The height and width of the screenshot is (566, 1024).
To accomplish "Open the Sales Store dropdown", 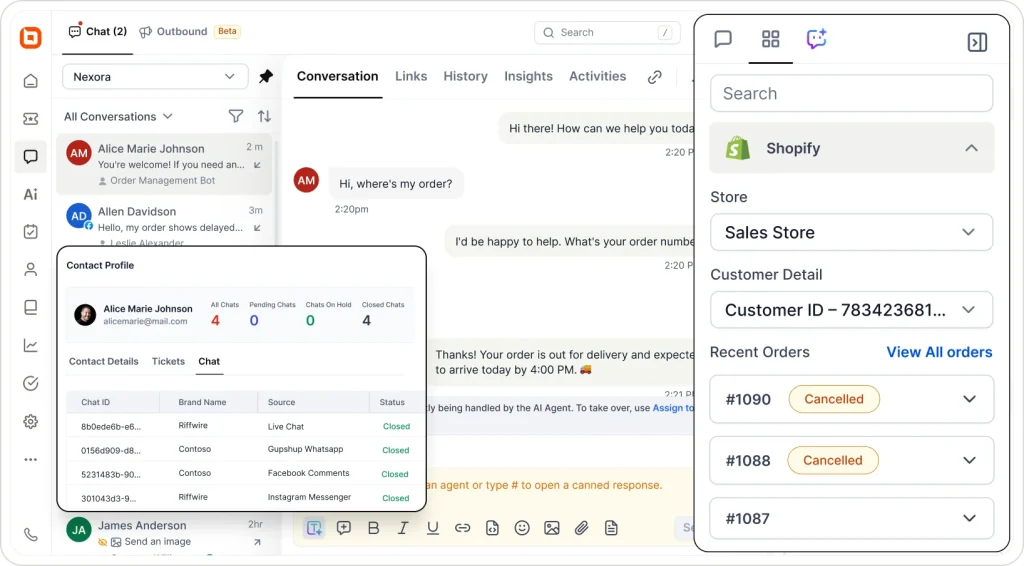I will click(x=852, y=232).
